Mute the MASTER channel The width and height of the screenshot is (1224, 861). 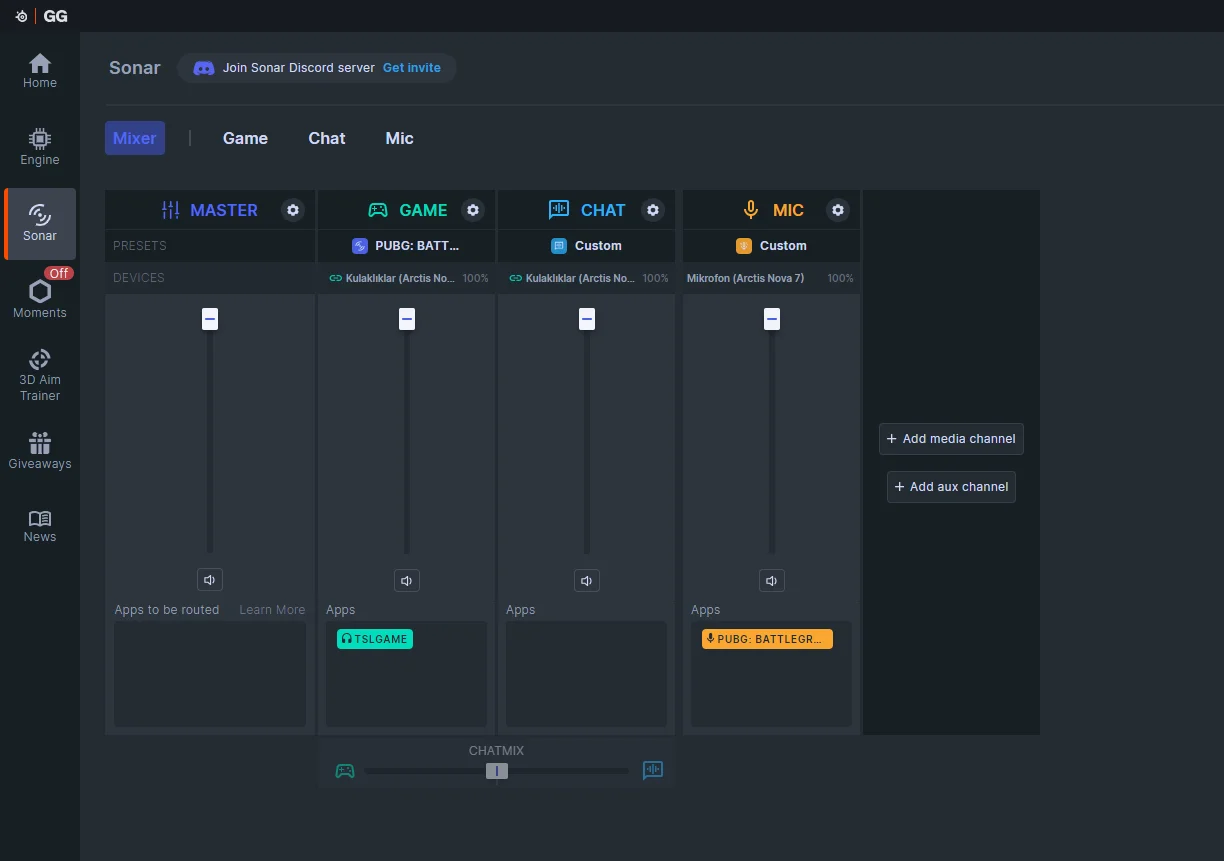click(x=210, y=580)
